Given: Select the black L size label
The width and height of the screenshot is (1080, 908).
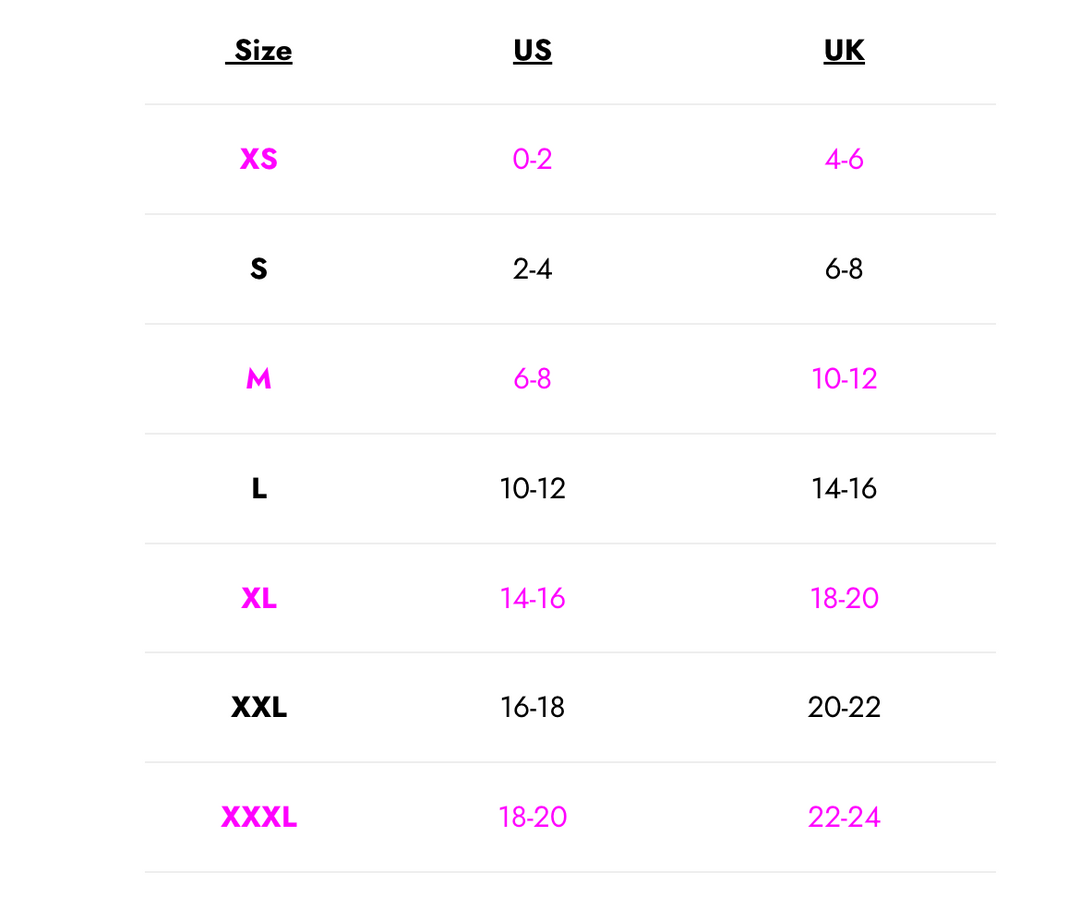Looking at the screenshot, I should coord(259,489).
